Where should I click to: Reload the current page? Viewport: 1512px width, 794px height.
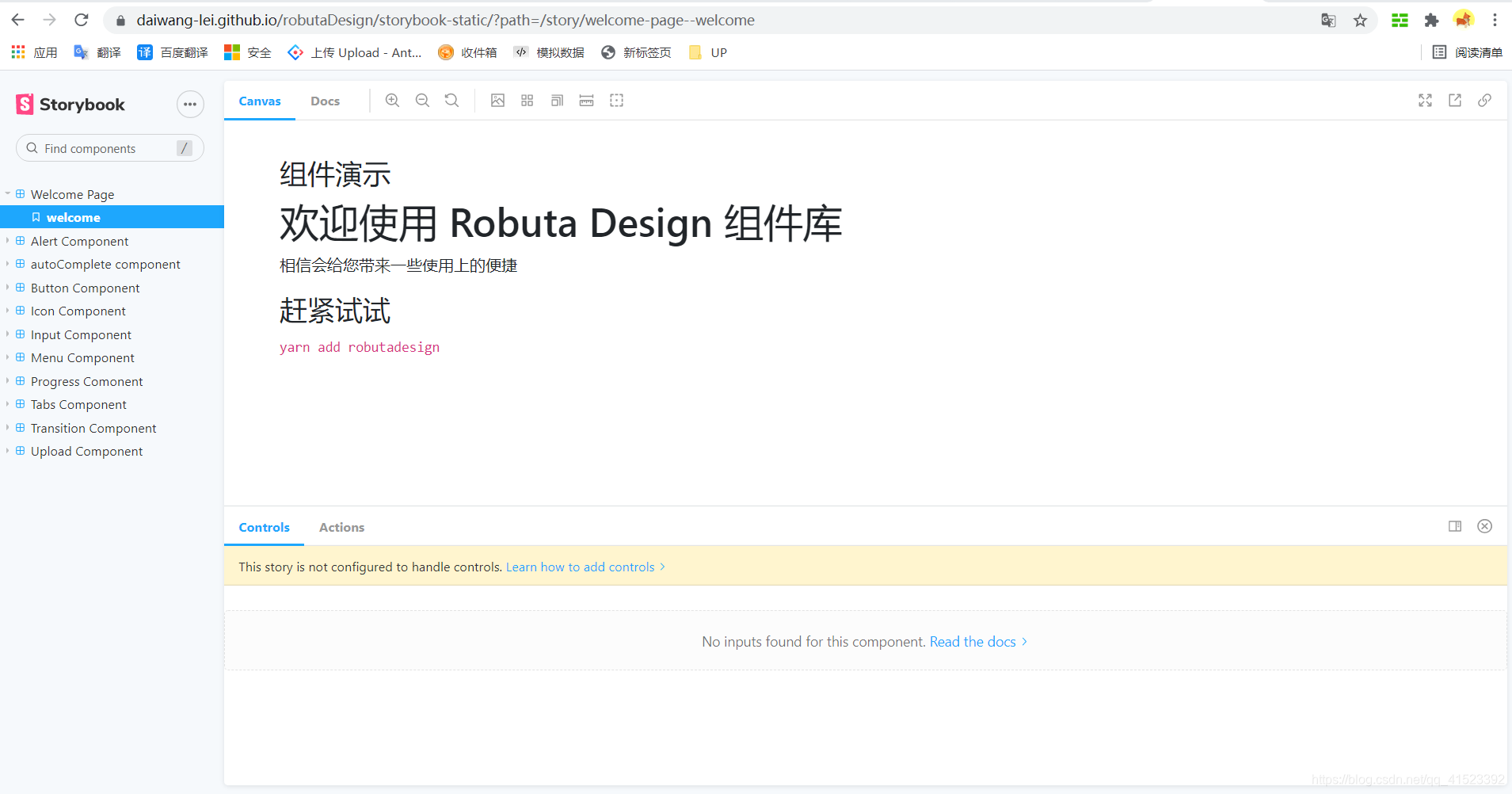(81, 20)
